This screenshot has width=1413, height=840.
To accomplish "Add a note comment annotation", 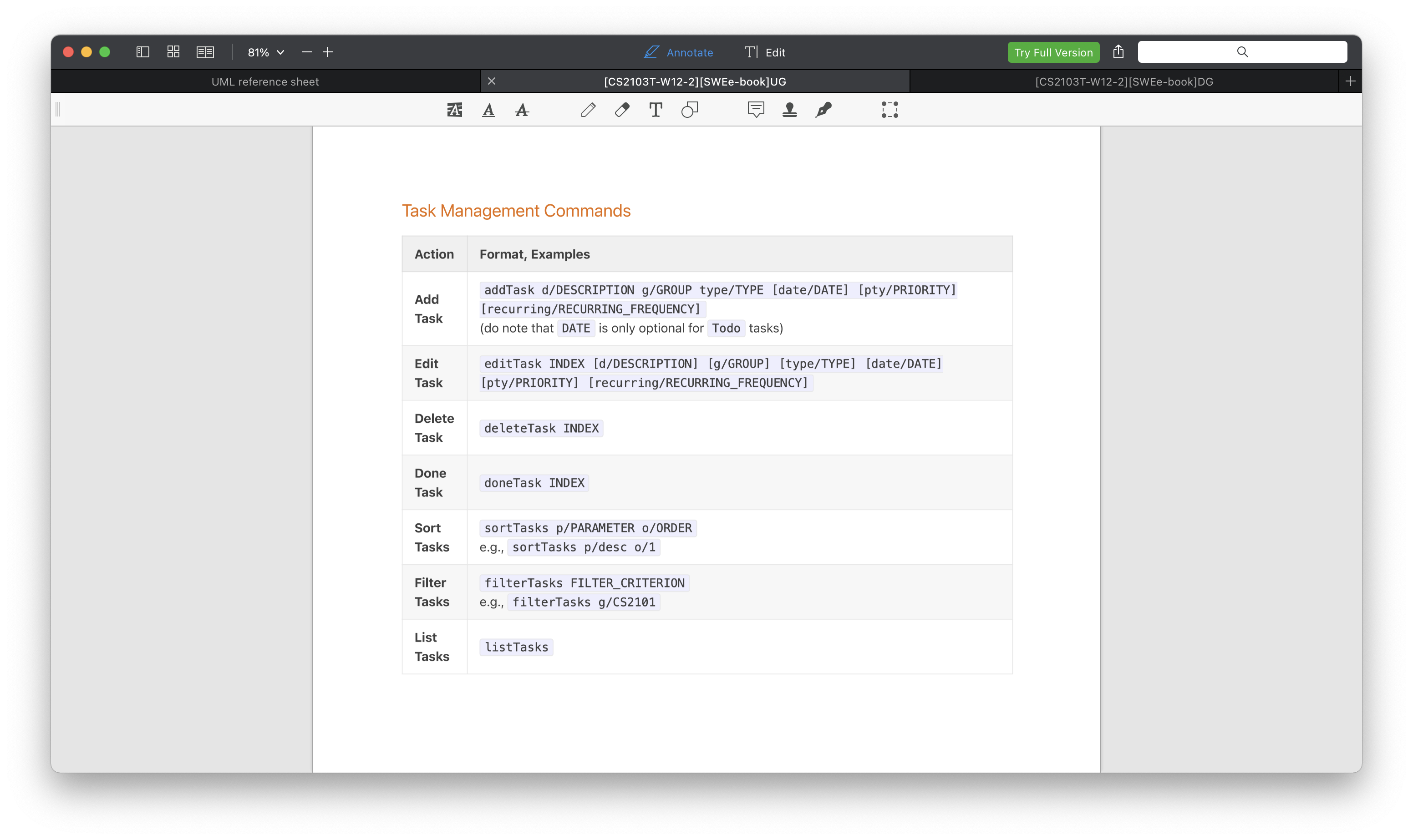I will tap(756, 110).
